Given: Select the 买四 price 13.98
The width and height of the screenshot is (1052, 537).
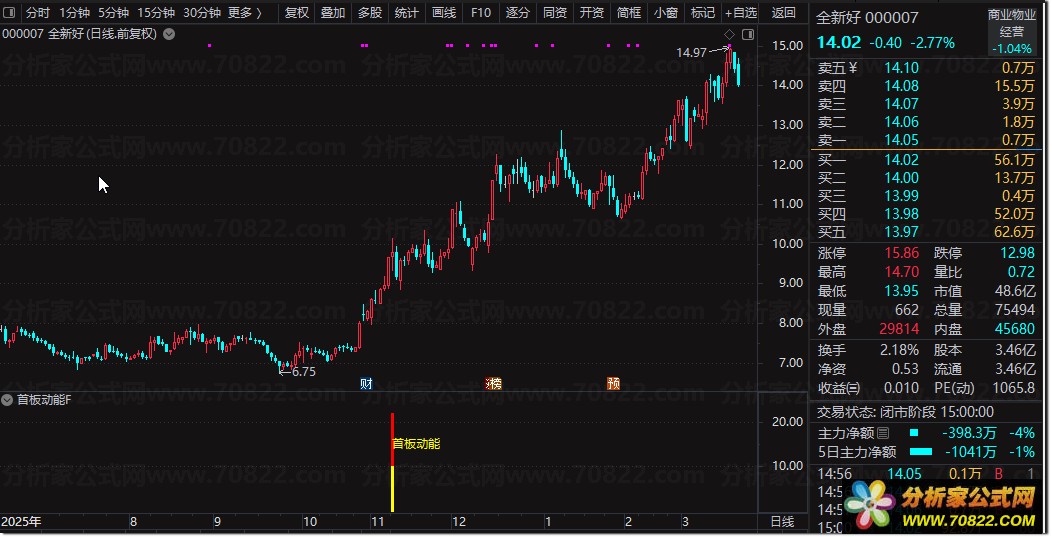Looking at the screenshot, I should 901,214.
